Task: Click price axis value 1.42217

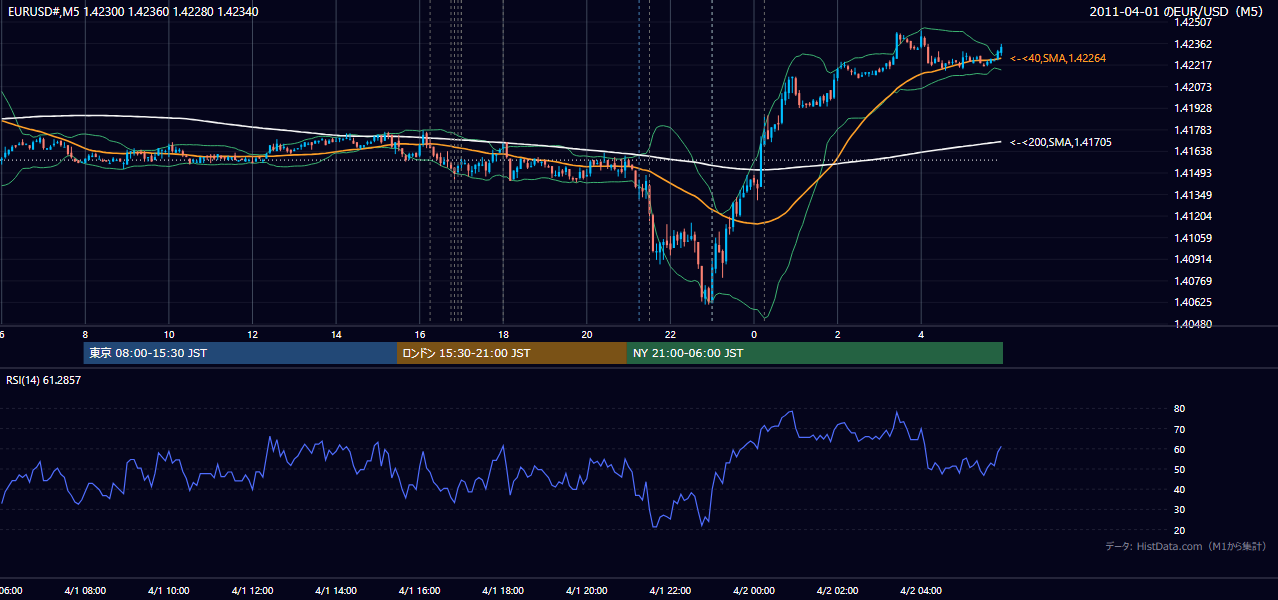Action: [1193, 65]
